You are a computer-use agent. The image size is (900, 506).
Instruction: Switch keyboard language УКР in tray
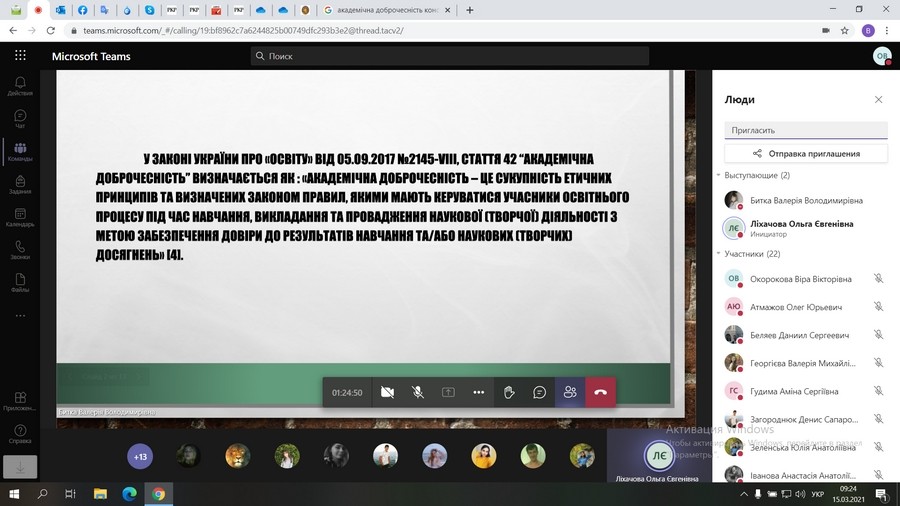[817, 494]
